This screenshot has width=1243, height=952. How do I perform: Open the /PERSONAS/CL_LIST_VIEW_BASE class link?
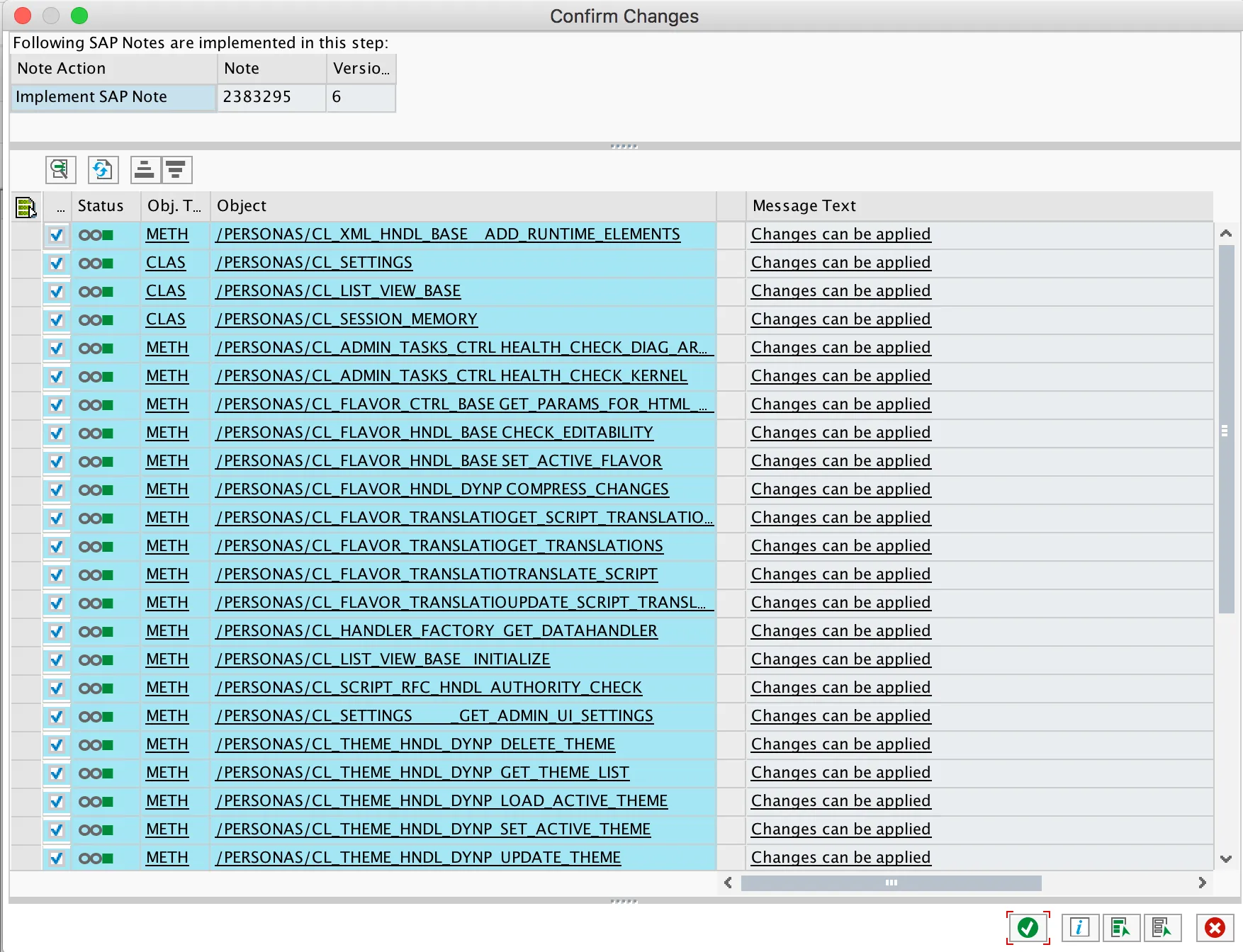pyautogui.click(x=338, y=291)
